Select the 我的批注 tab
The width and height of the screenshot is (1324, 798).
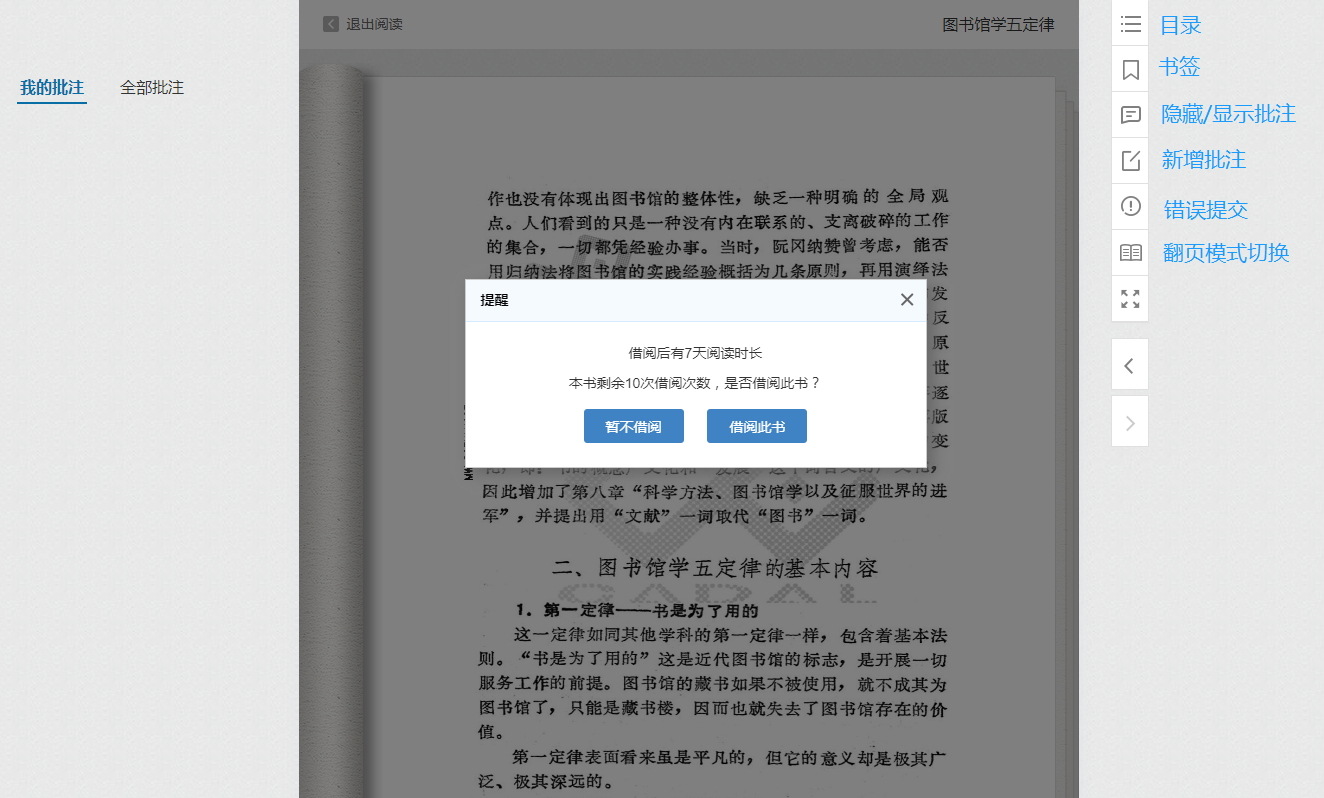[x=52, y=88]
